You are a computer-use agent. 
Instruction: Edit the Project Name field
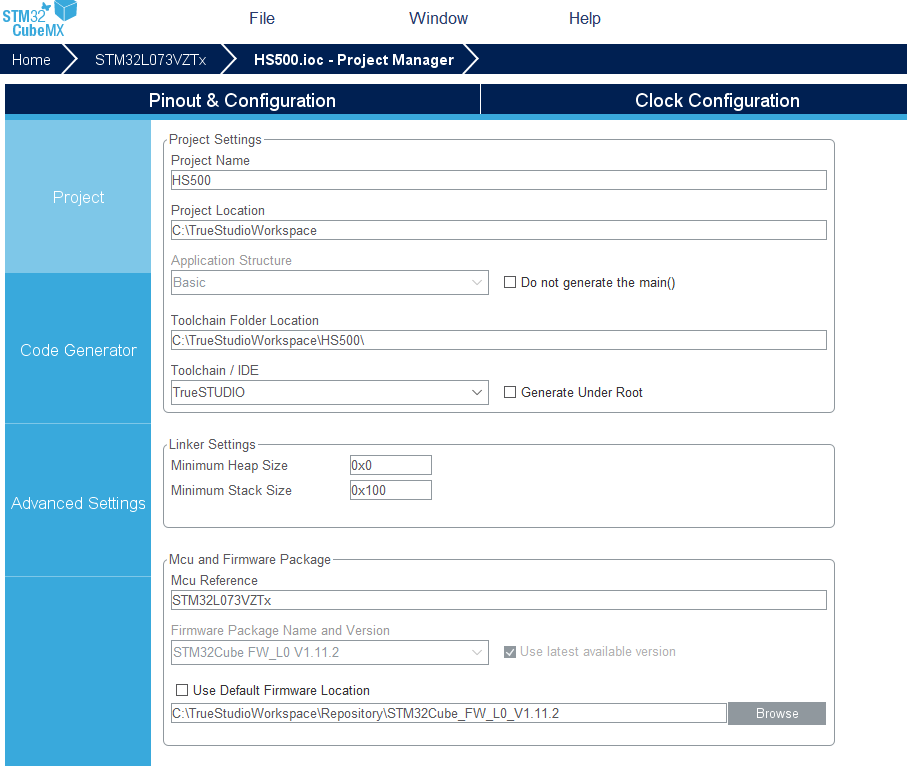pos(499,180)
